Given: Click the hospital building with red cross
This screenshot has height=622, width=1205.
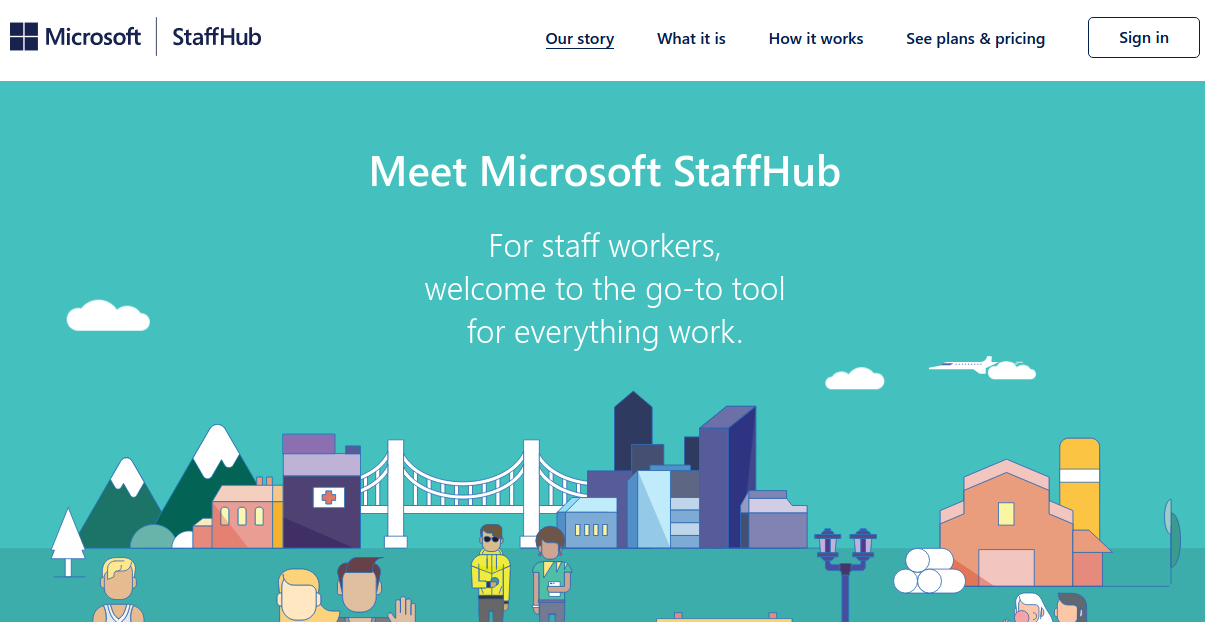Looking at the screenshot, I should (x=321, y=495).
